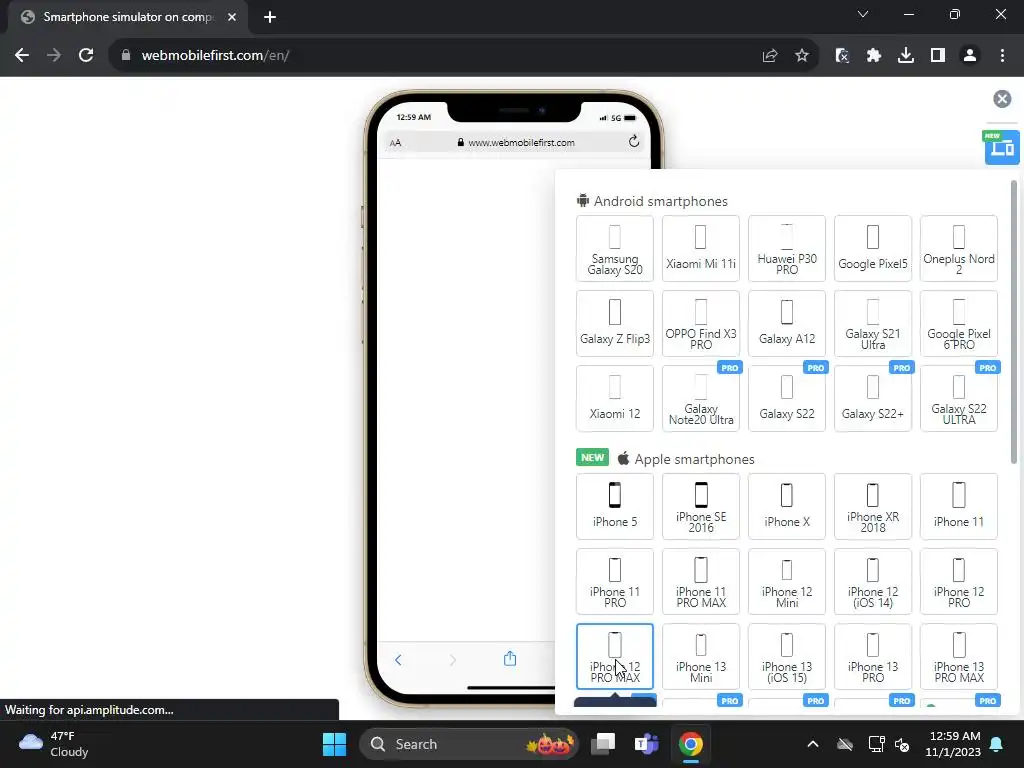
Task: Select the Google Pixel5 device
Action: [872, 249]
